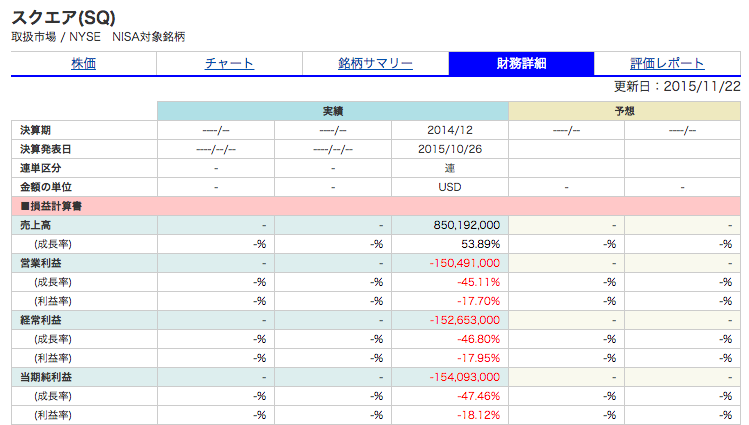The width and height of the screenshot is (749, 425).
Task: Click the 経常利益 row label
Action: (x=41, y=320)
